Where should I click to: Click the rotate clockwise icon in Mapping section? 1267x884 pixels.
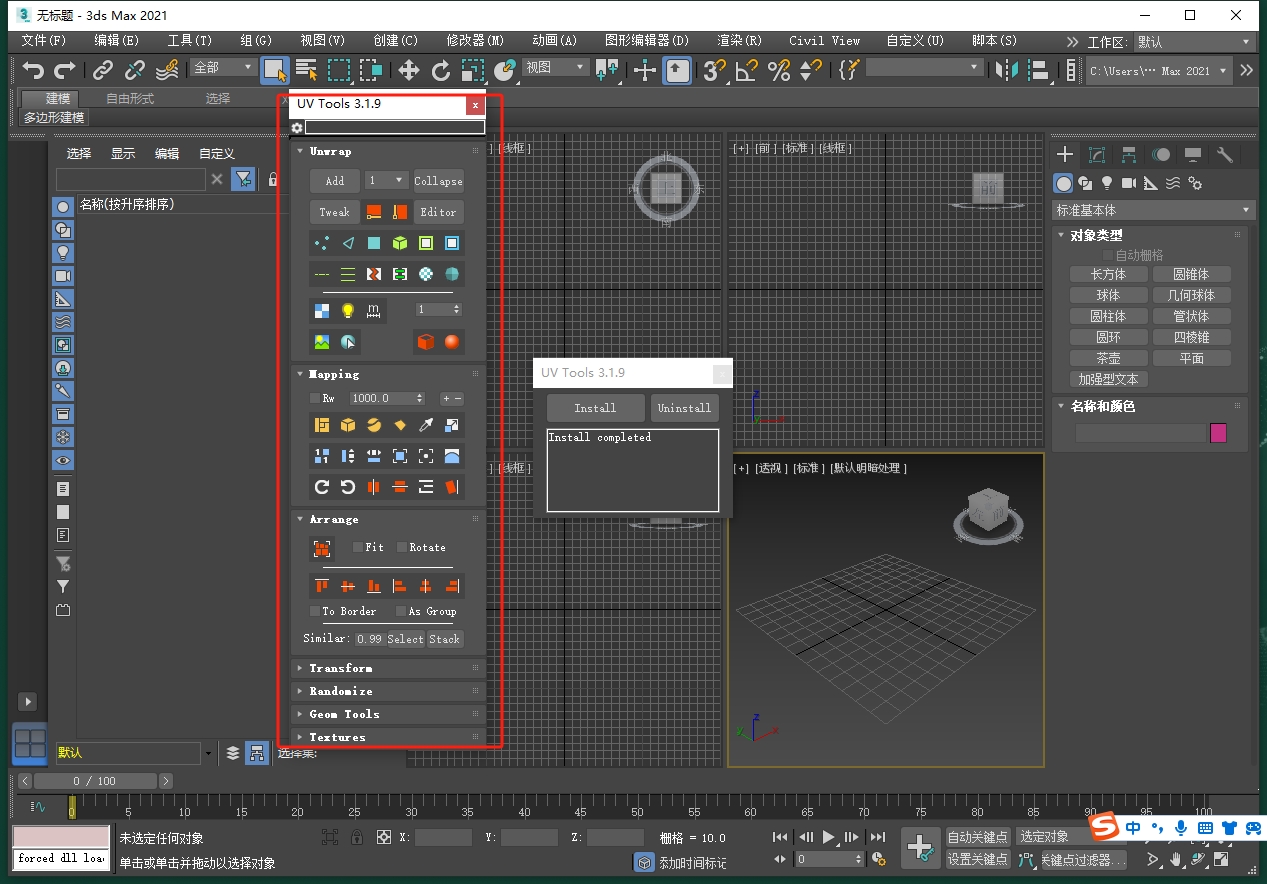322,486
